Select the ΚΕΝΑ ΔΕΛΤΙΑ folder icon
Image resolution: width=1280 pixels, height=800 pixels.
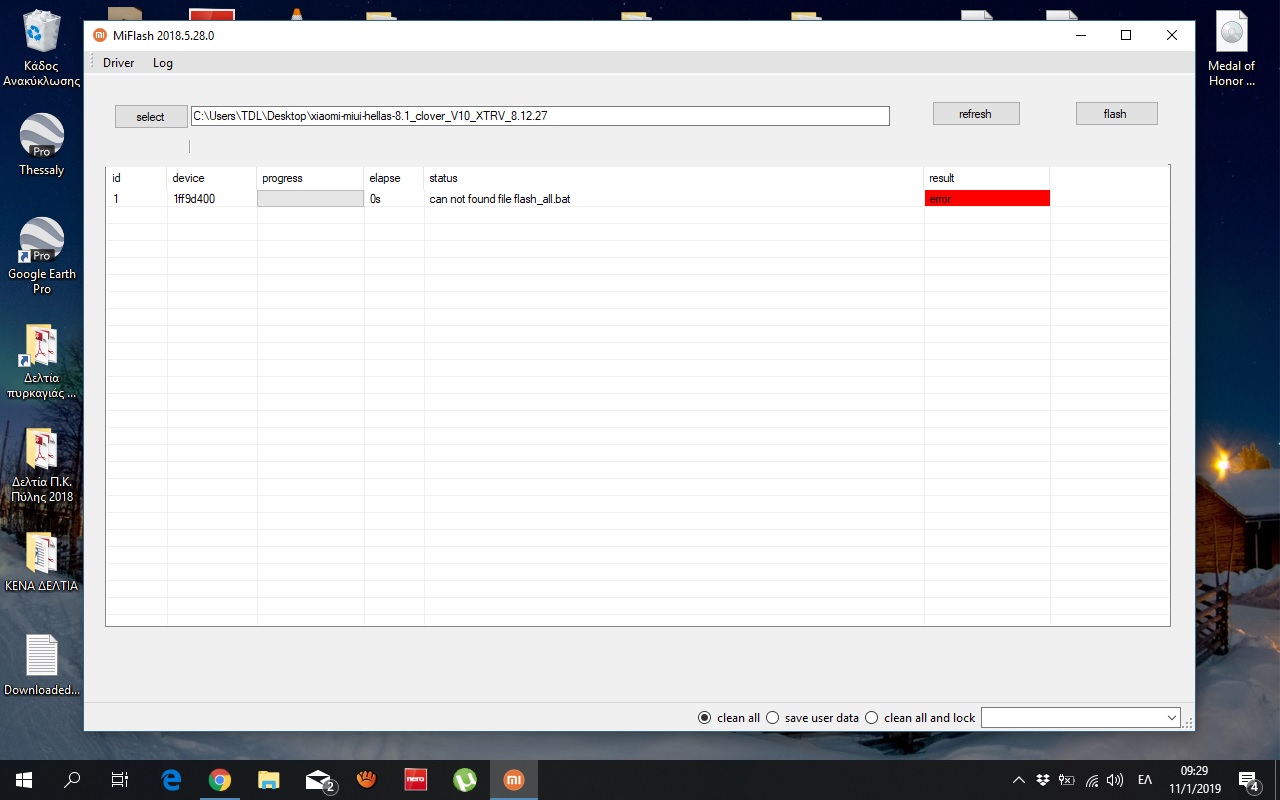pyautogui.click(x=41, y=563)
